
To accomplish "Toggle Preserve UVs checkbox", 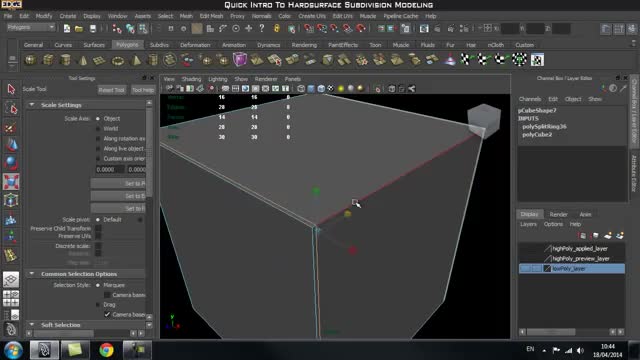I will 98,236.
